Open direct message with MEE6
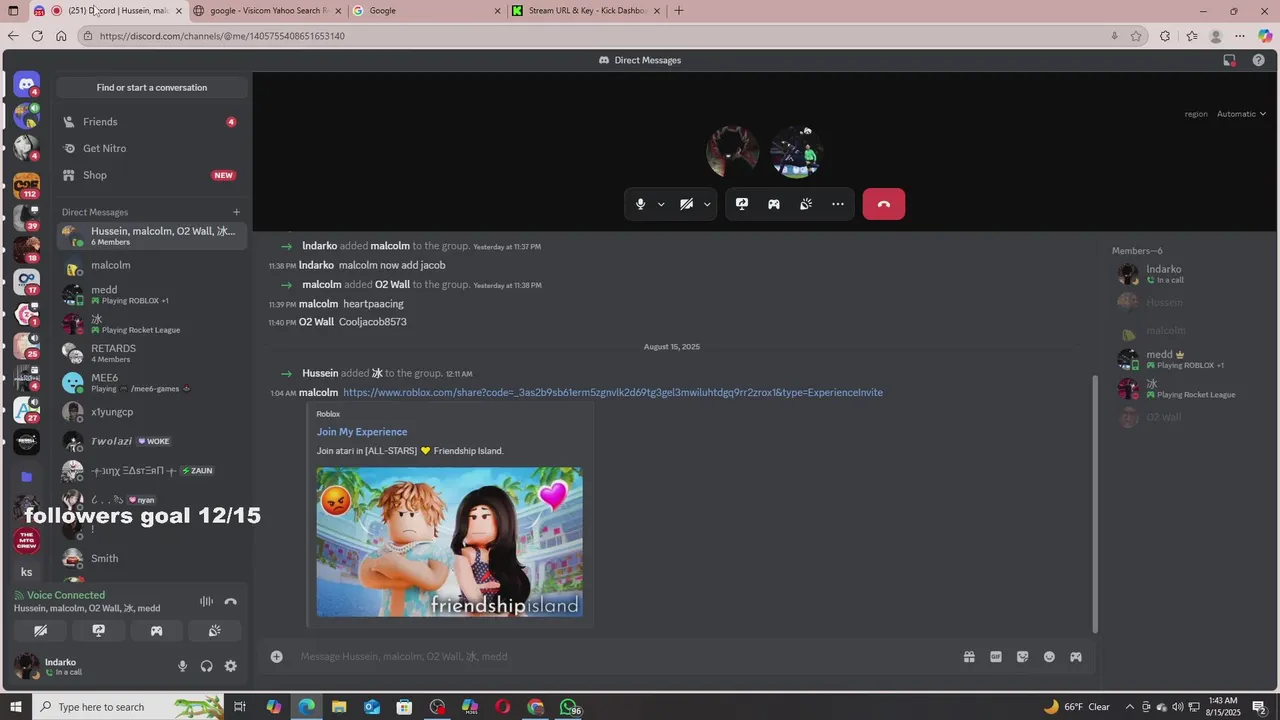The height and width of the screenshot is (720, 1280). click(152, 382)
